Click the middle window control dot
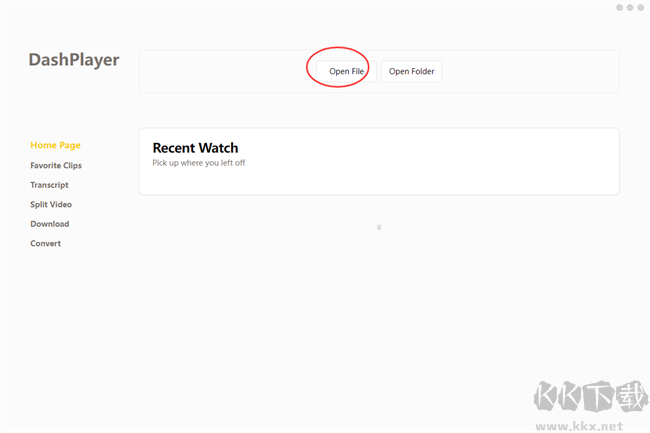 pyautogui.click(x=630, y=7)
